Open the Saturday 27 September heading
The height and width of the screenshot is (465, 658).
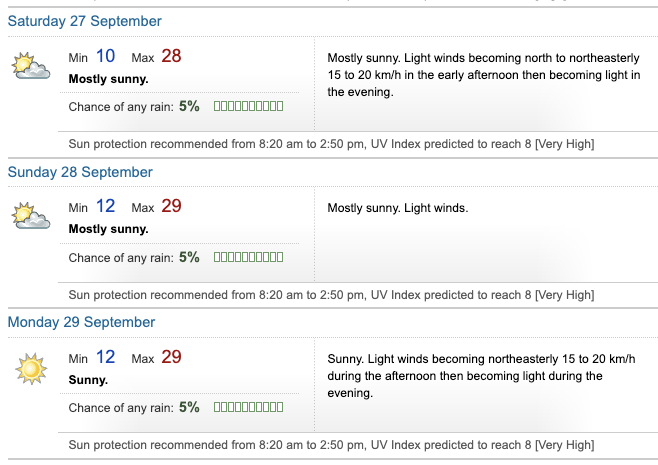pos(85,21)
